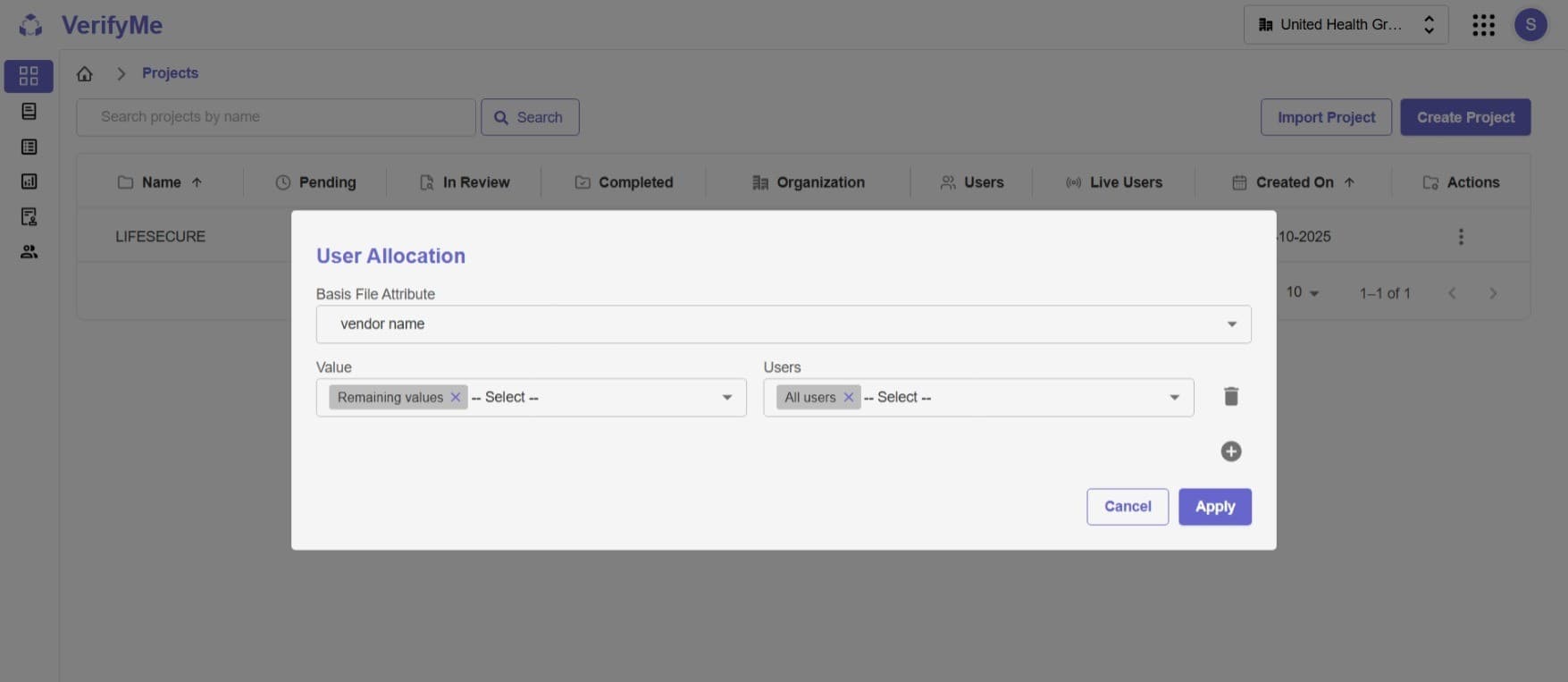Switch organization via United Health Group selector
Viewport: 1568px width, 682px height.
[x=1345, y=25]
